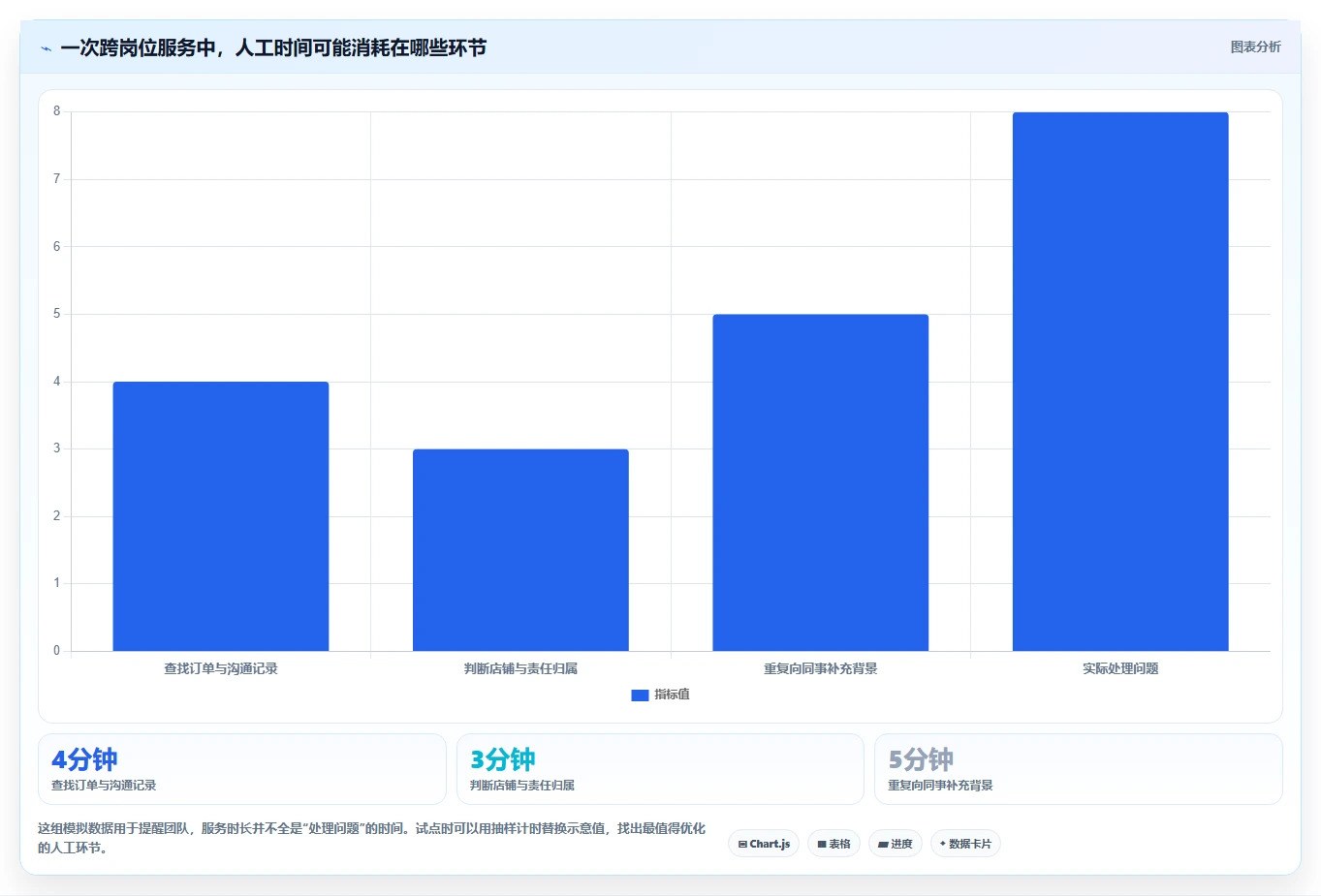Click the bar for 查找订单与沟通记录
1321x896 pixels.
point(221,516)
